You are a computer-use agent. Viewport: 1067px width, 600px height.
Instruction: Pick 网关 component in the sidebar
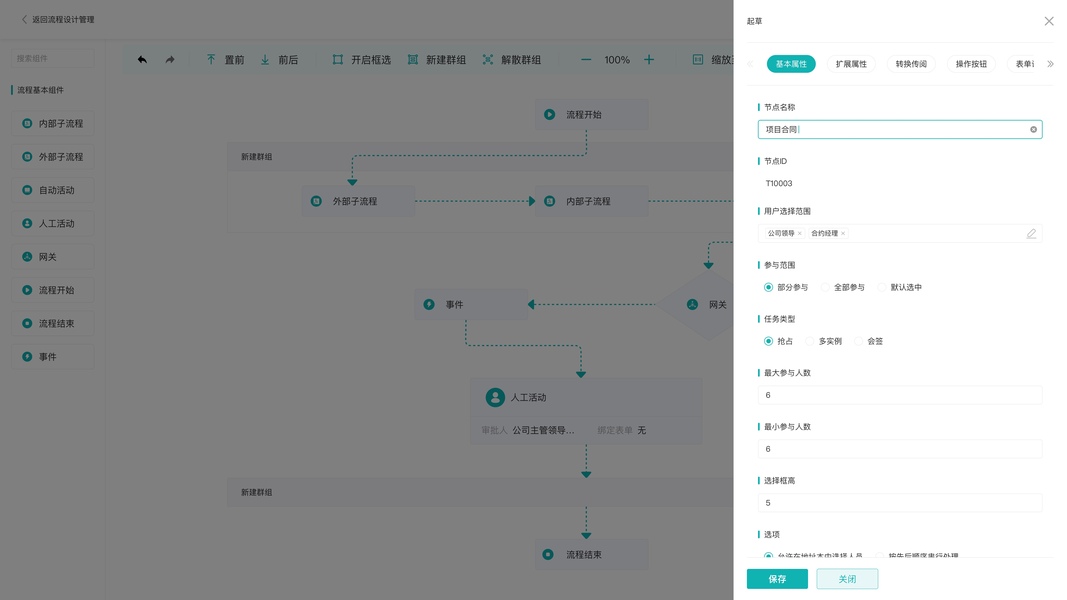click(52, 257)
